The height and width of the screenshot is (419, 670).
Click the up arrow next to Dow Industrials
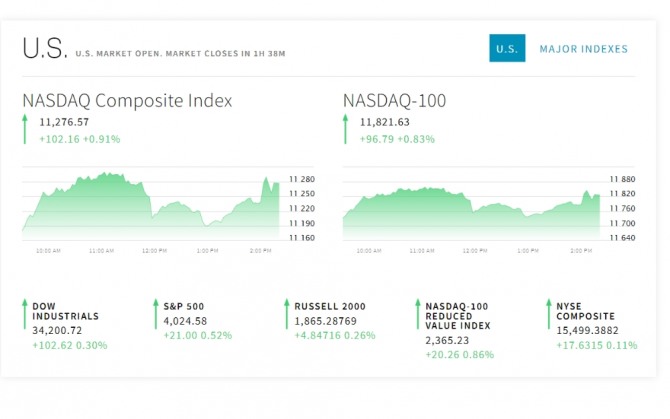25,314
